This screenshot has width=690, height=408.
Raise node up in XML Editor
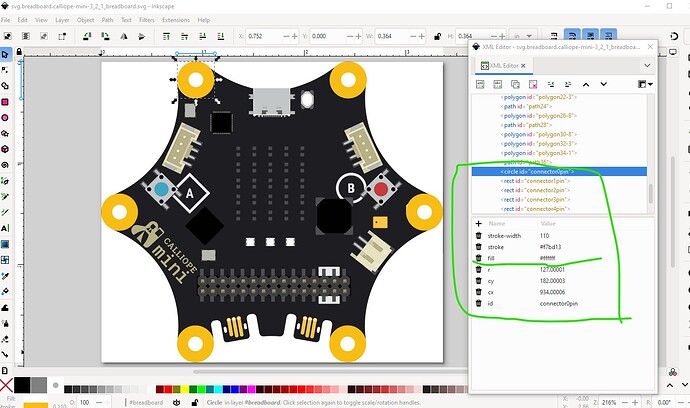[586, 84]
